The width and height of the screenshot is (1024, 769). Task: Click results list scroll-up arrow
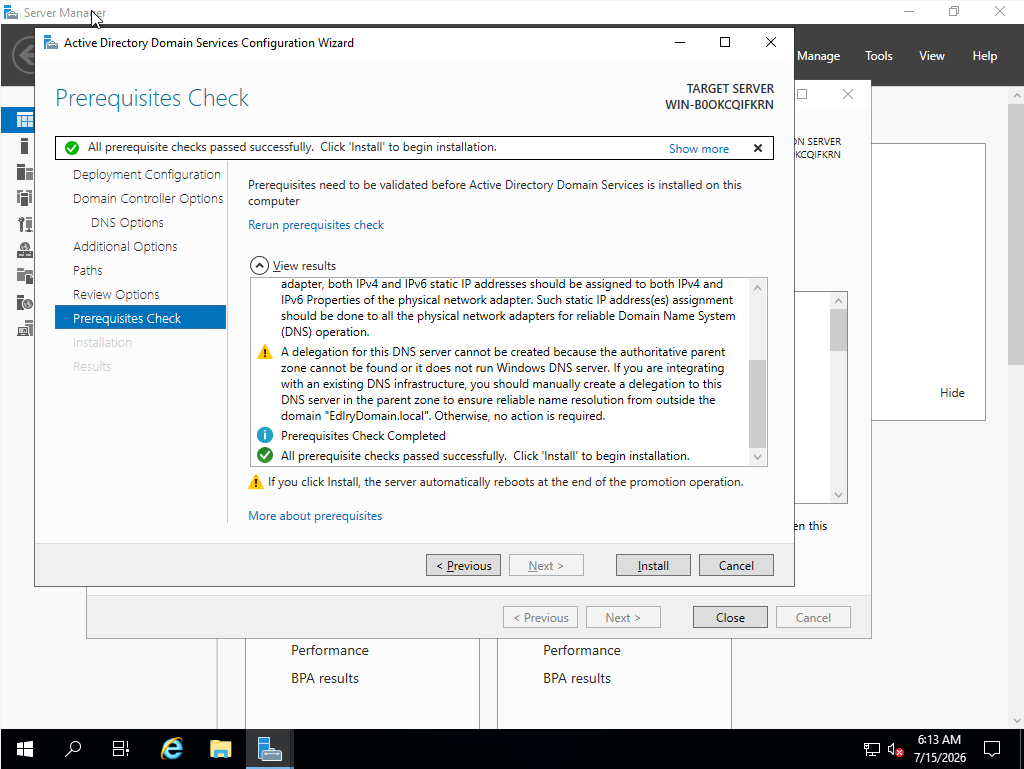pos(757,288)
